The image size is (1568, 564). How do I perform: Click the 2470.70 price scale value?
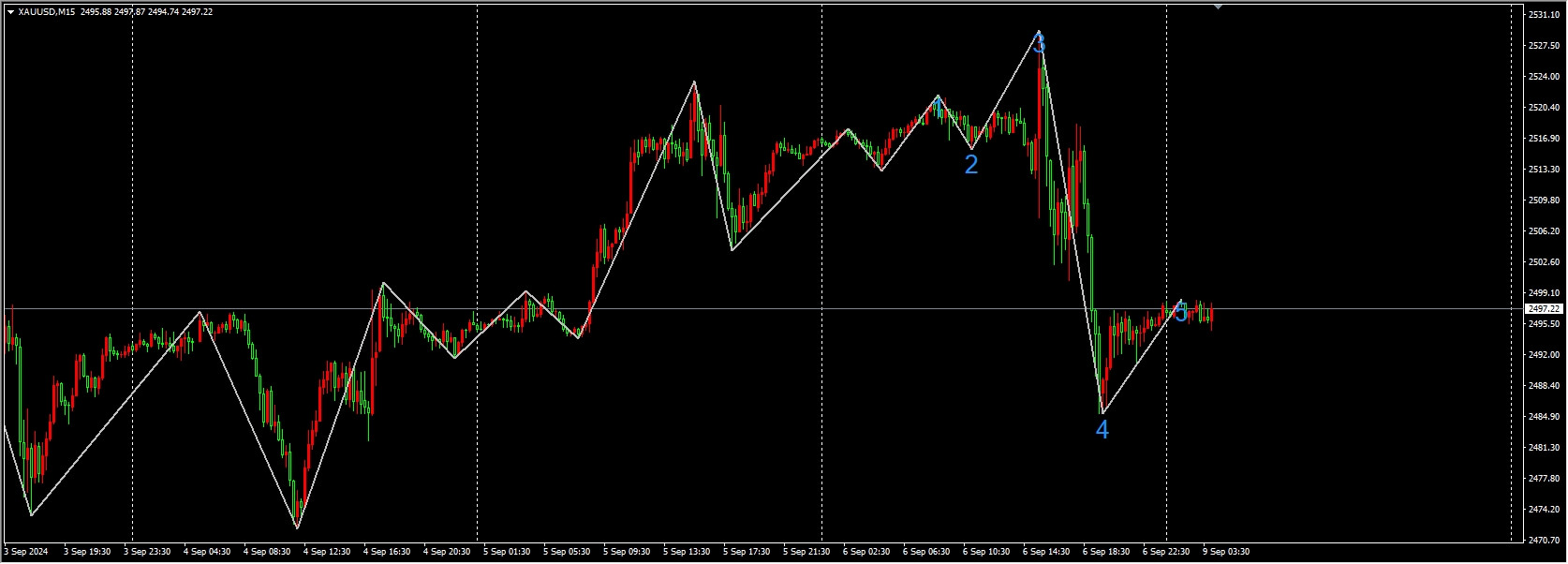pos(1544,541)
